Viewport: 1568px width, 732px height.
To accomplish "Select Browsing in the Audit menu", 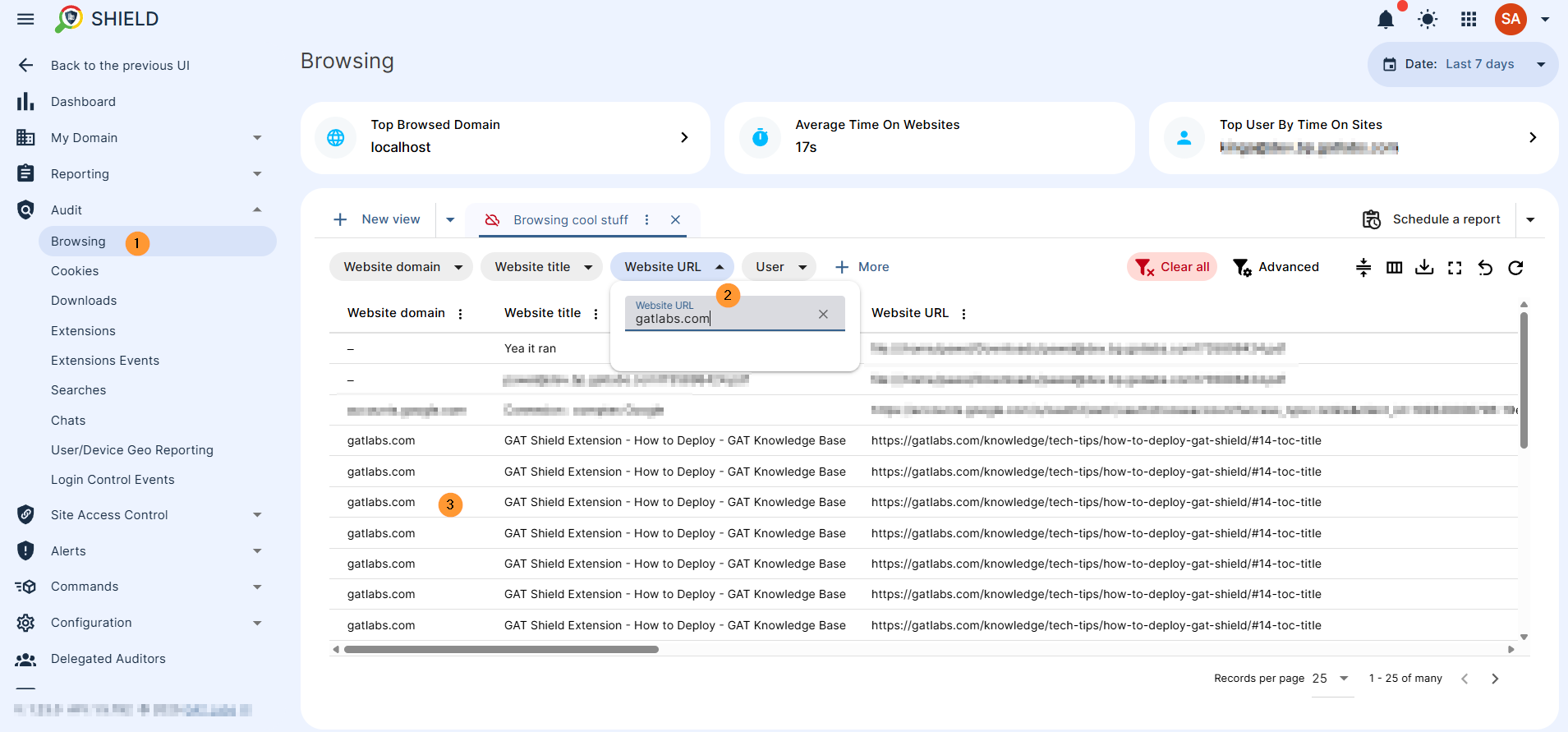I will (x=157, y=242).
